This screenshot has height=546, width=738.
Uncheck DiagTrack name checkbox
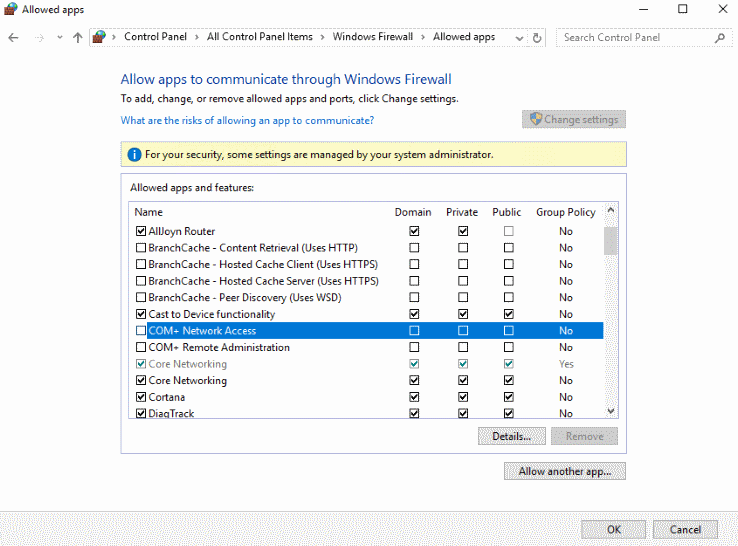click(141, 413)
